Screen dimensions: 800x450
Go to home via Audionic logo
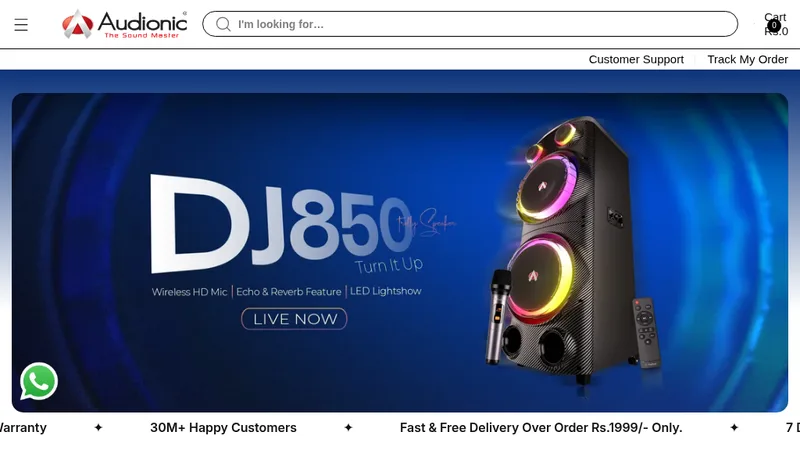click(x=124, y=24)
